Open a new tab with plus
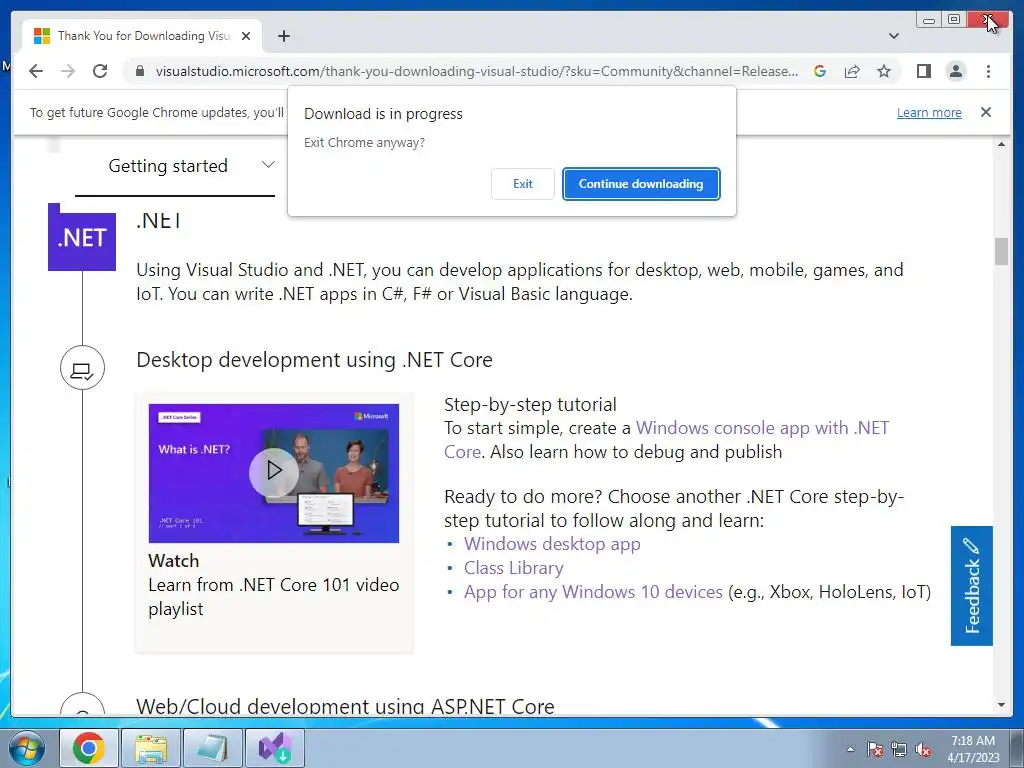The width and height of the screenshot is (1024, 768). tap(283, 36)
